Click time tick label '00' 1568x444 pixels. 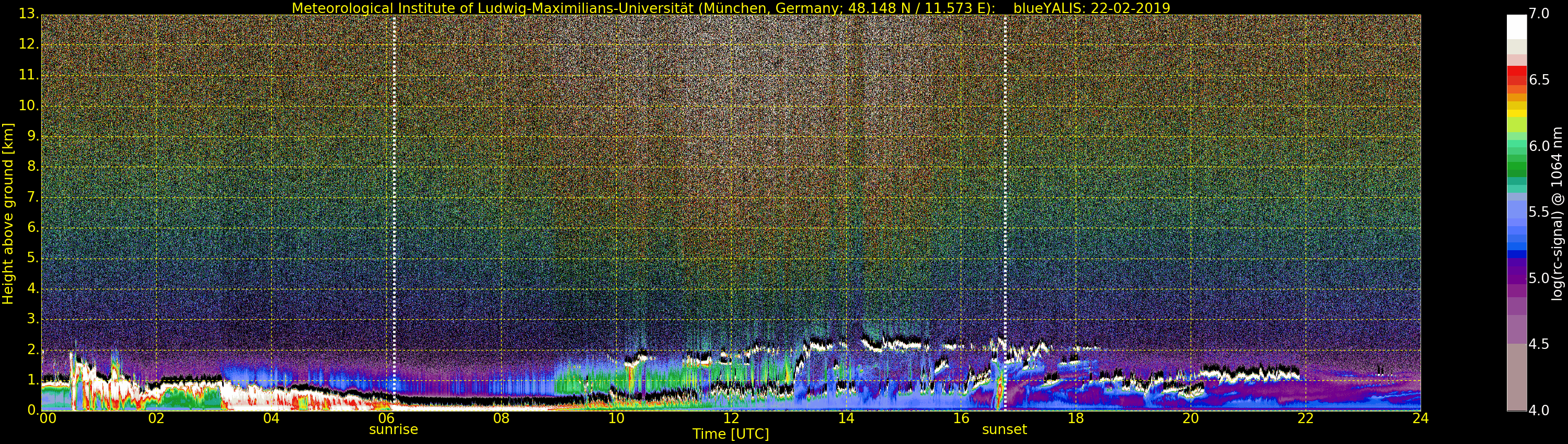[x=48, y=418]
